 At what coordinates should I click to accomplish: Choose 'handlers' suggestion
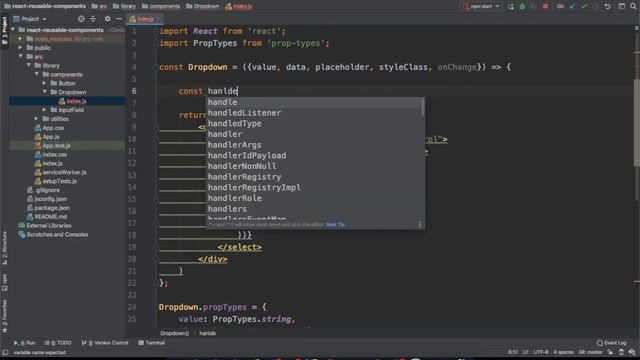click(315, 209)
